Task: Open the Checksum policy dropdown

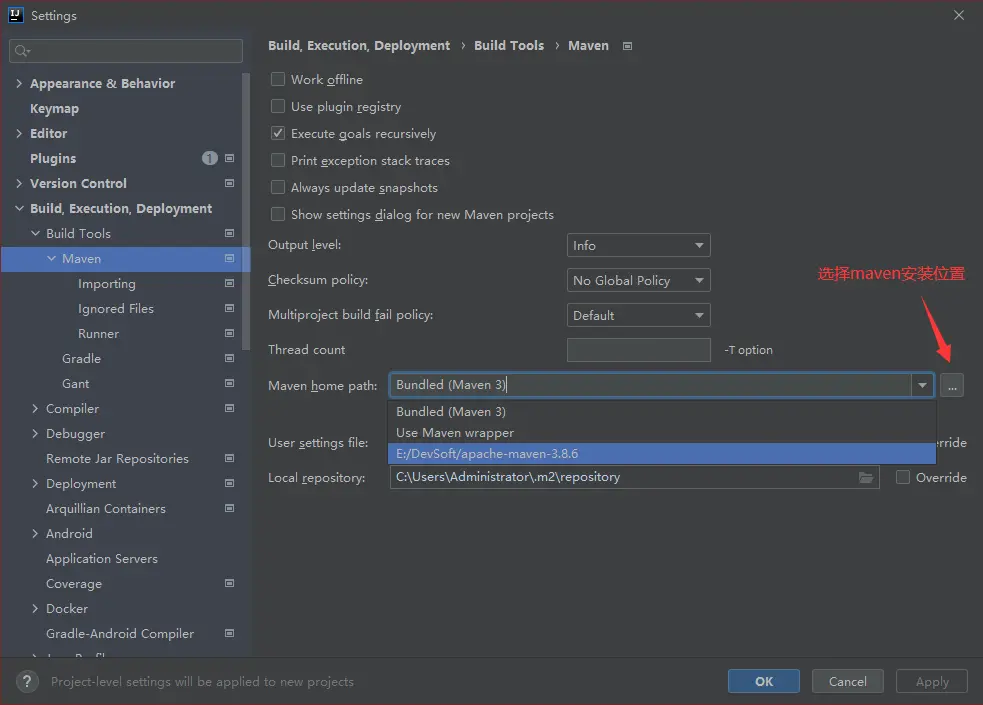Action: coord(638,281)
